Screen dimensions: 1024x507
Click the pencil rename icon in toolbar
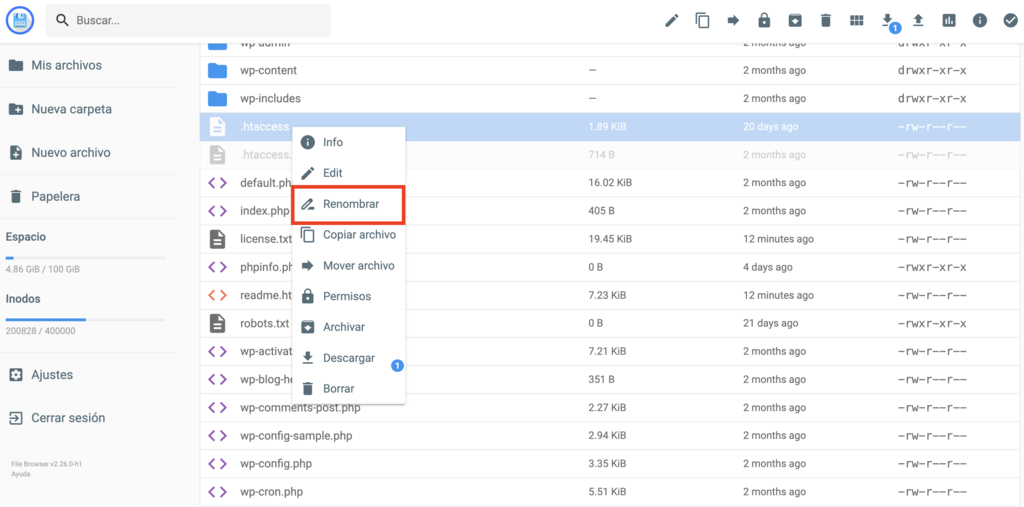(x=671, y=21)
